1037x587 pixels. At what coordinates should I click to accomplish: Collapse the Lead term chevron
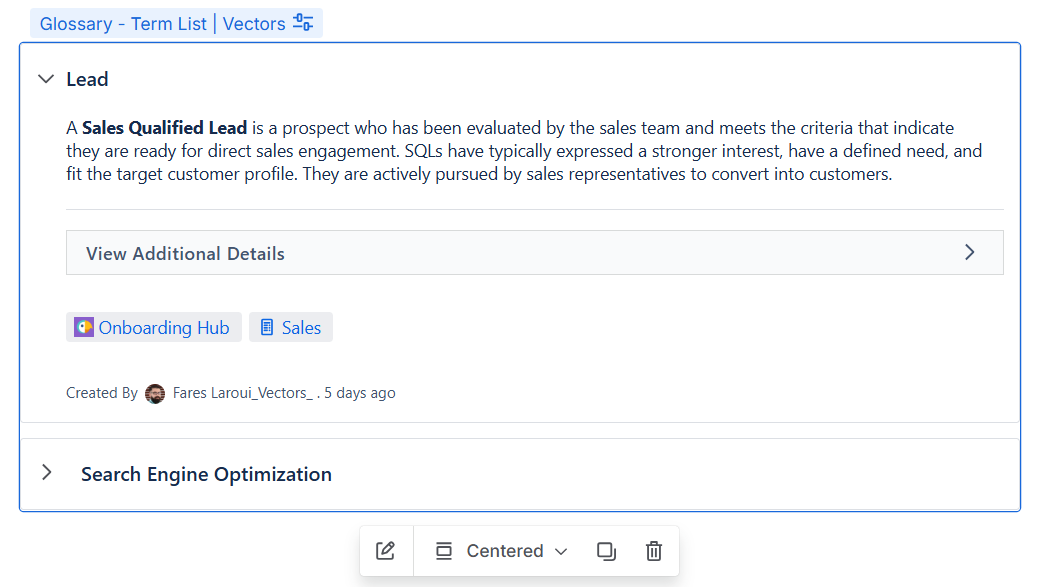tap(46, 79)
